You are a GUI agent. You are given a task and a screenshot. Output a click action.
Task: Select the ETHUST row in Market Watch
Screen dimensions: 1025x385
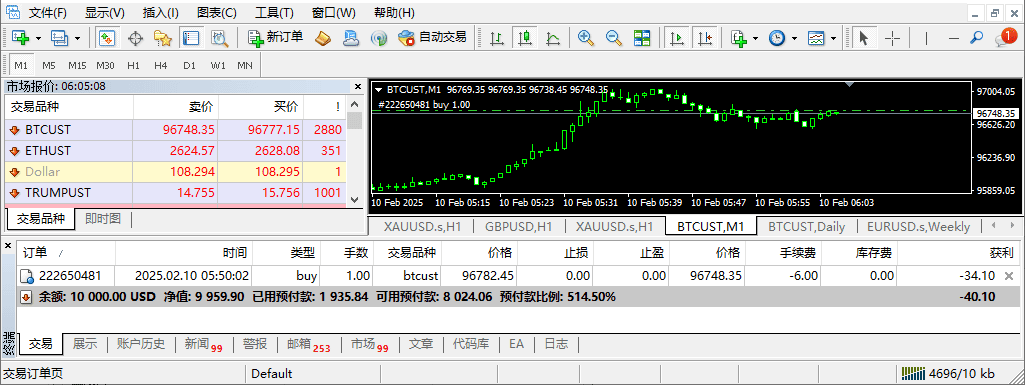tap(175, 151)
